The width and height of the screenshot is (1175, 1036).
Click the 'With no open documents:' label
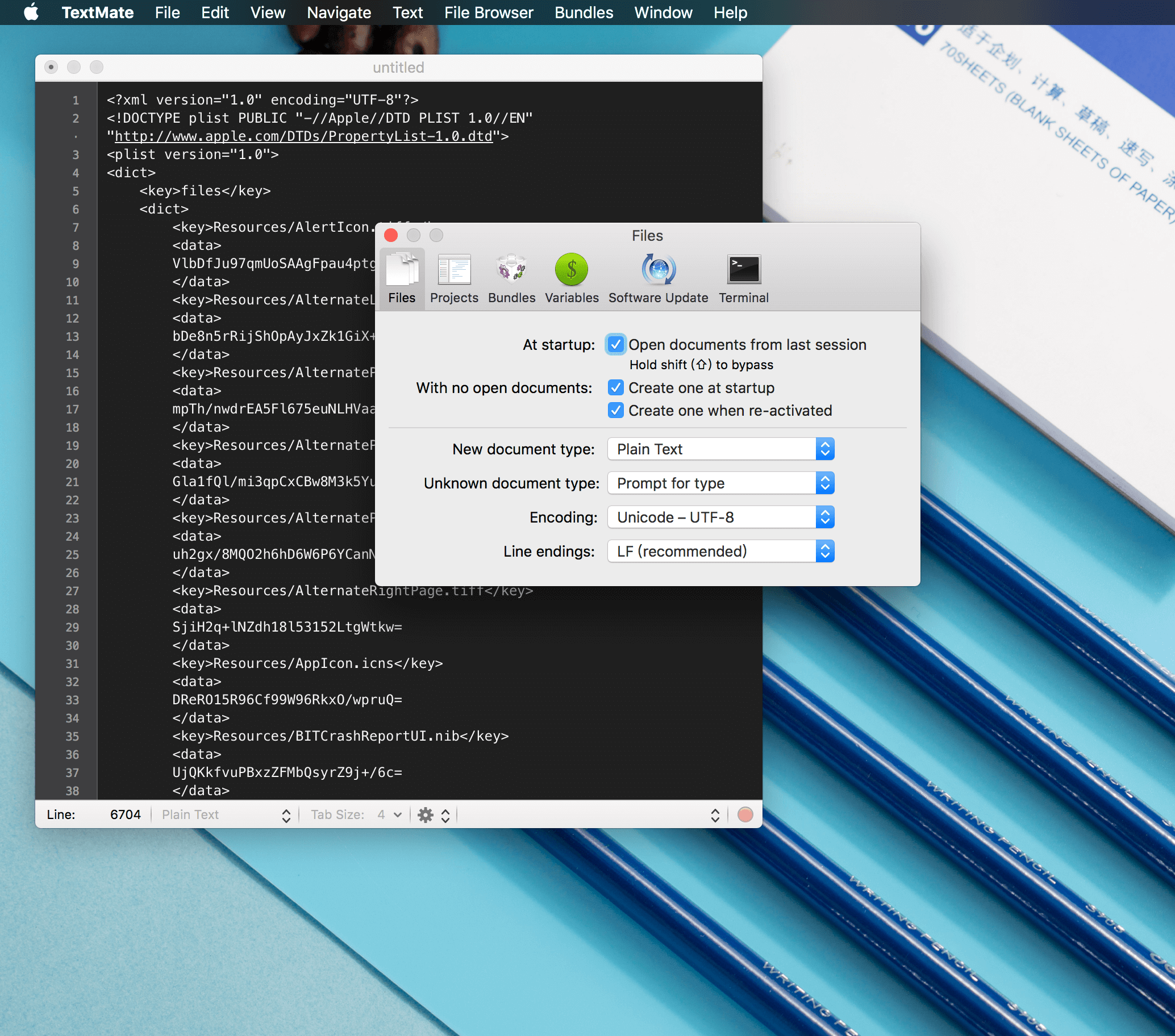click(x=503, y=388)
